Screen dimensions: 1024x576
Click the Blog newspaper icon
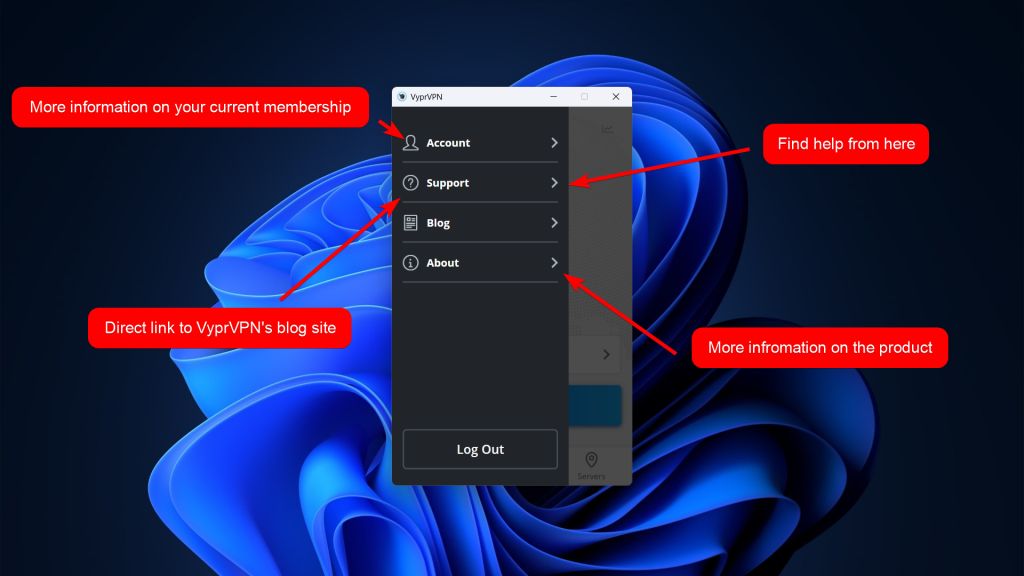(410, 223)
